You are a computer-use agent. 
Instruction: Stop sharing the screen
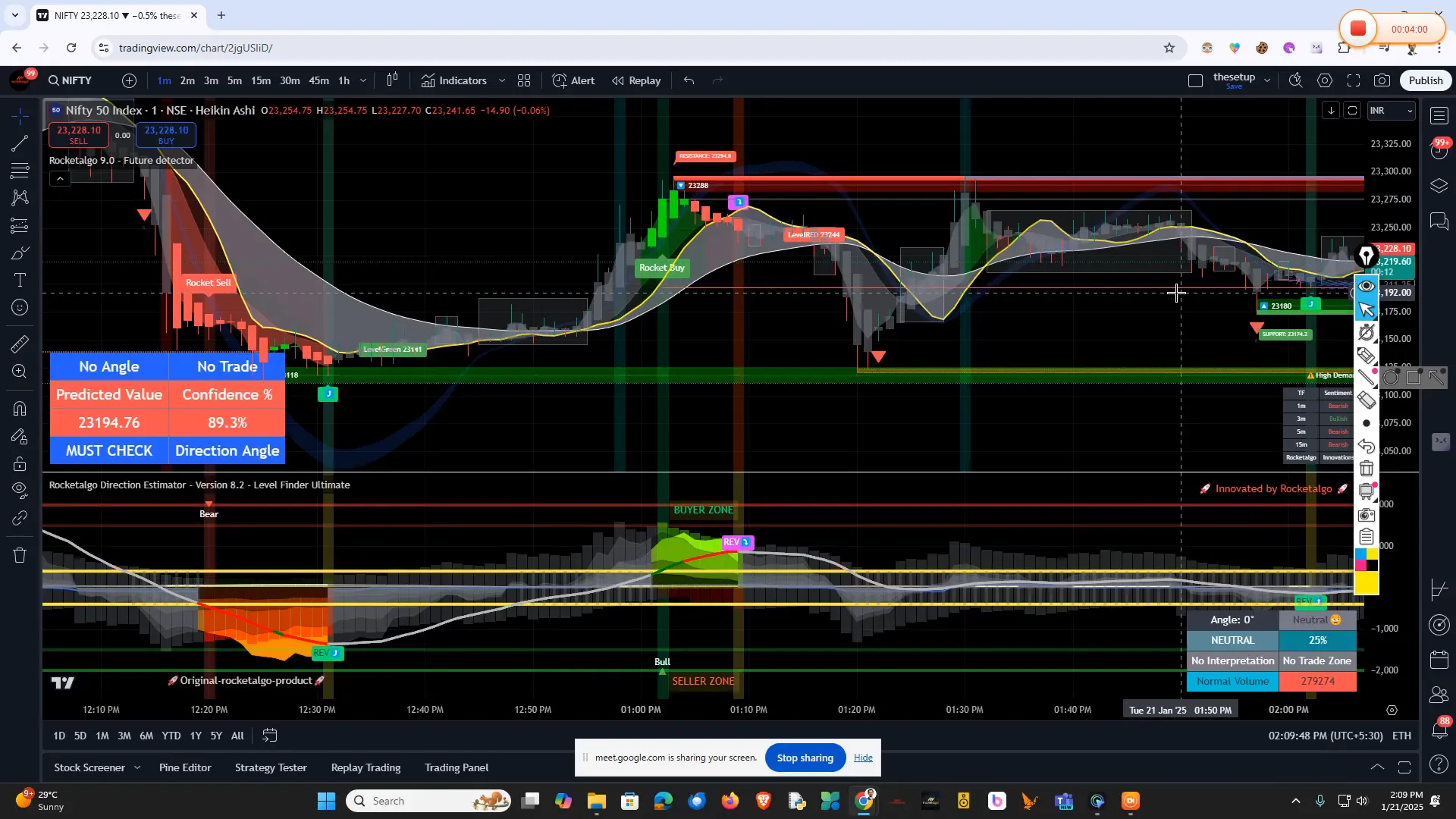tap(805, 758)
